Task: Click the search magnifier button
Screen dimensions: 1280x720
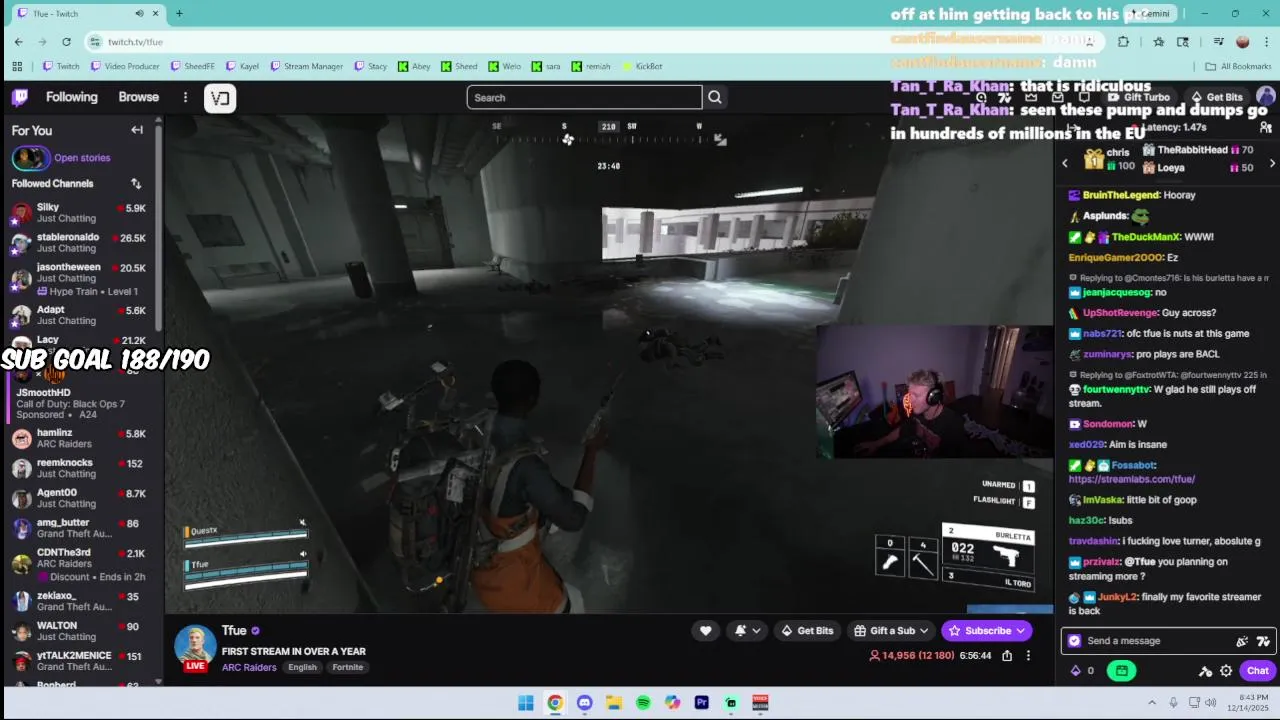Action: tap(715, 97)
